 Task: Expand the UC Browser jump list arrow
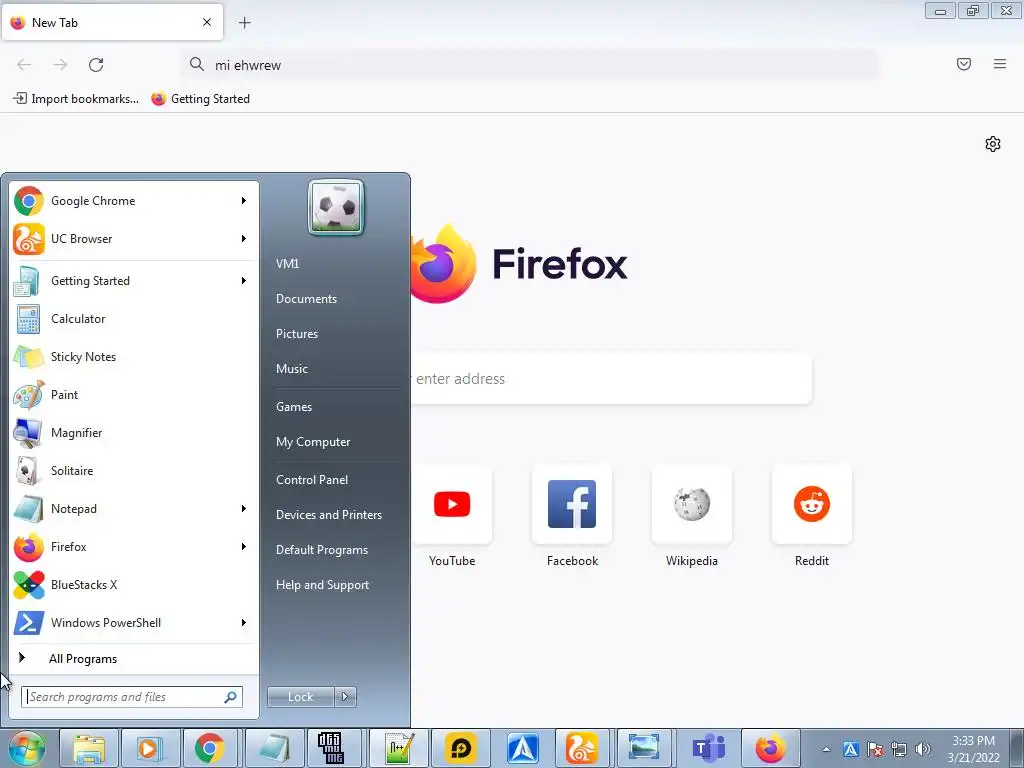[x=244, y=238]
